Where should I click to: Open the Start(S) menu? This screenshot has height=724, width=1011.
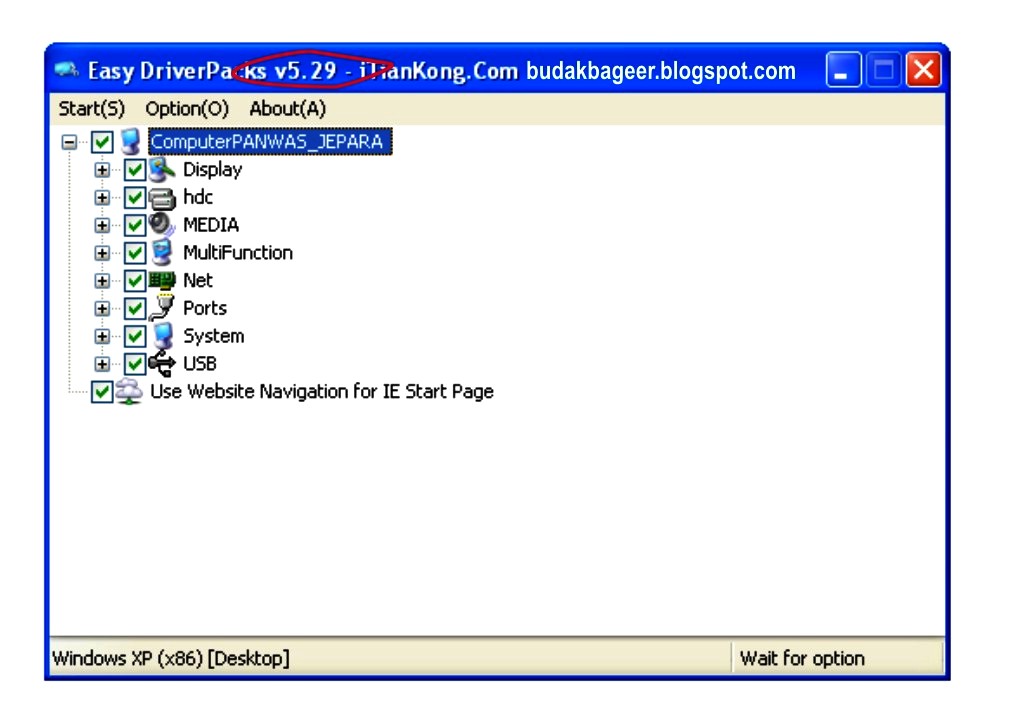click(x=92, y=108)
